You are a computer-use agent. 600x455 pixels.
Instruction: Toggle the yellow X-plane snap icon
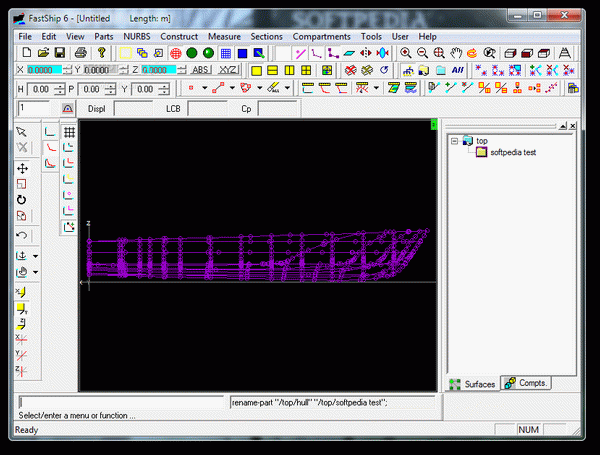(21, 292)
